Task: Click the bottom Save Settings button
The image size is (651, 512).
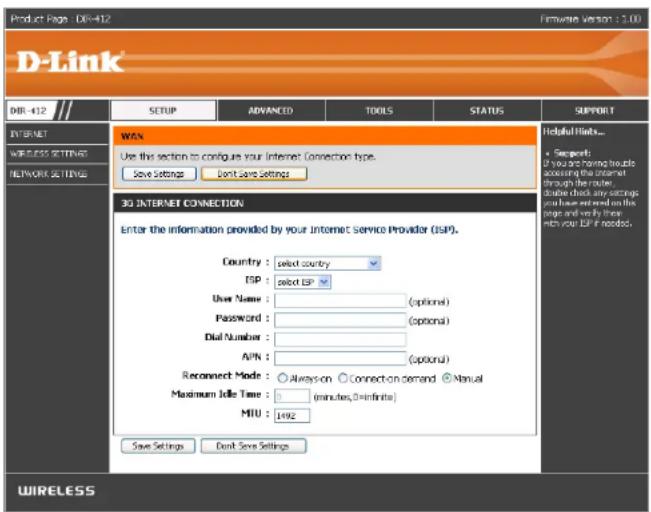Action: pos(158,446)
